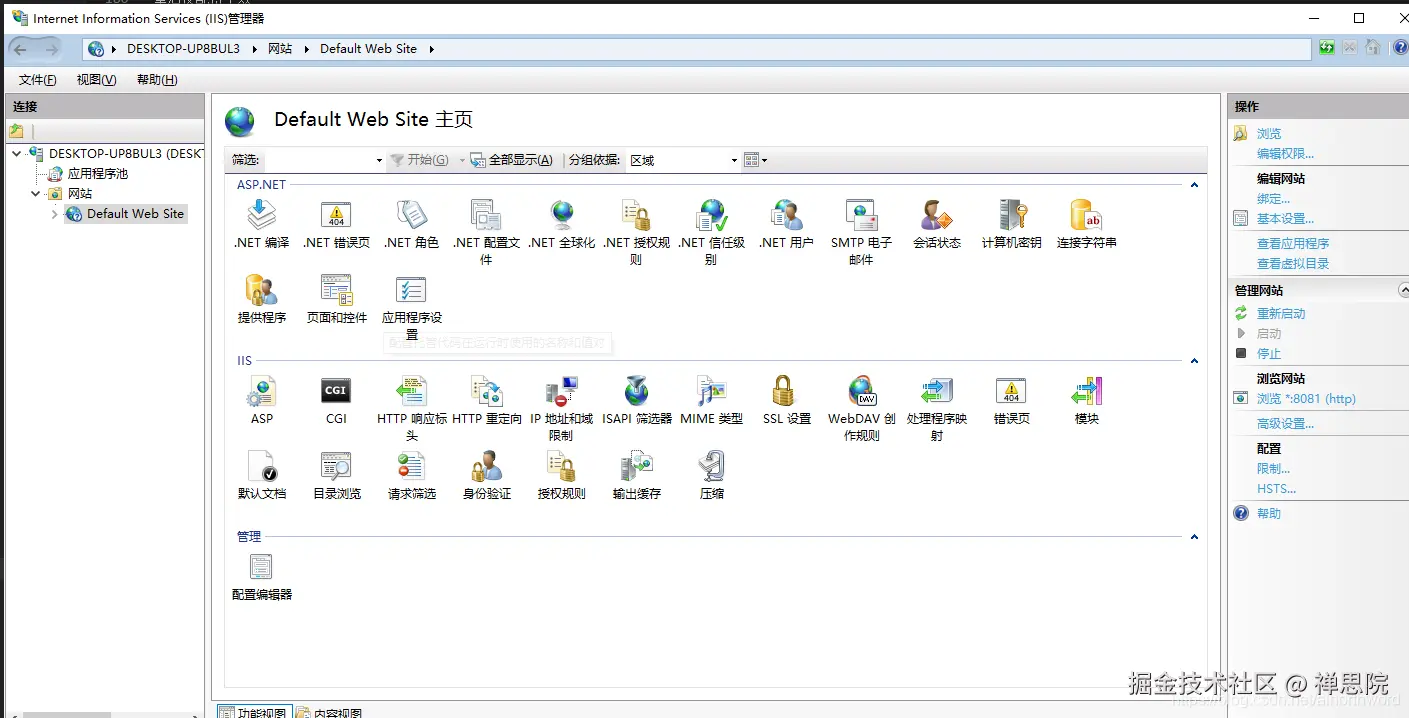
Task: Open the 视图(V) menu
Action: tap(95, 80)
